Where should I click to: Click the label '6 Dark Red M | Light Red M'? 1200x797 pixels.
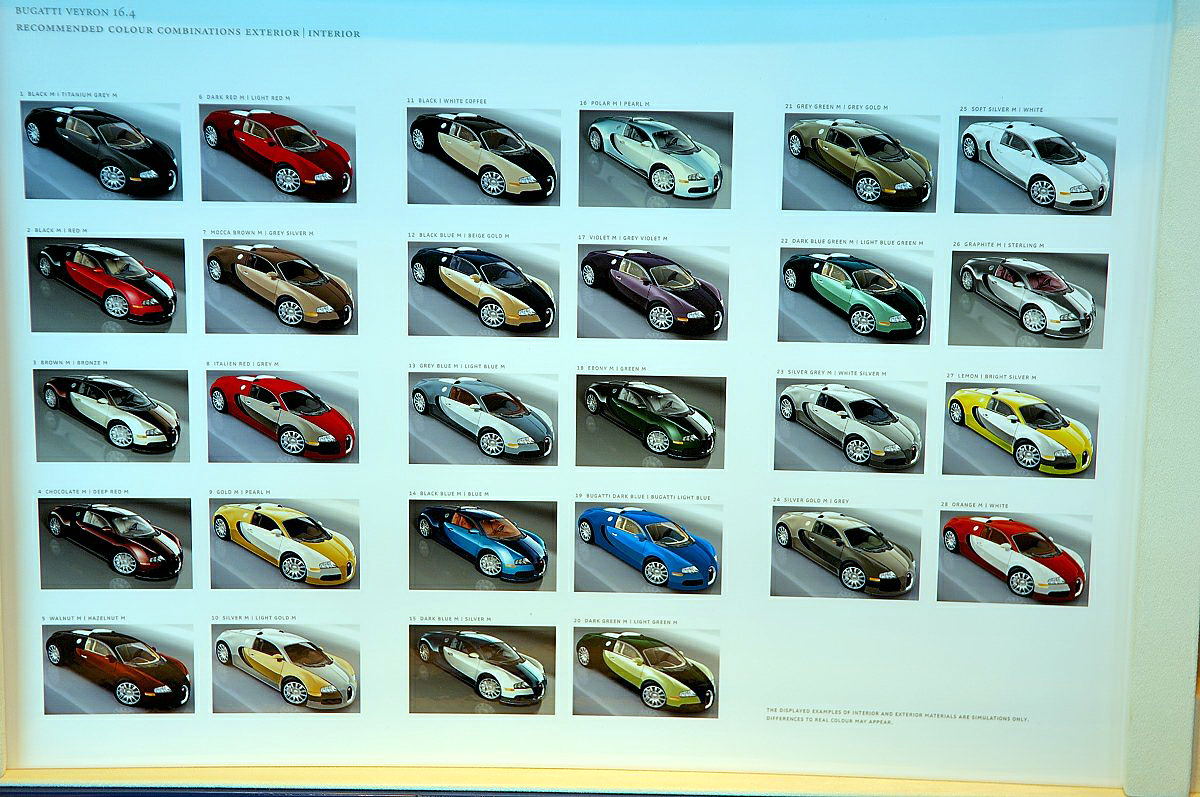click(x=244, y=97)
